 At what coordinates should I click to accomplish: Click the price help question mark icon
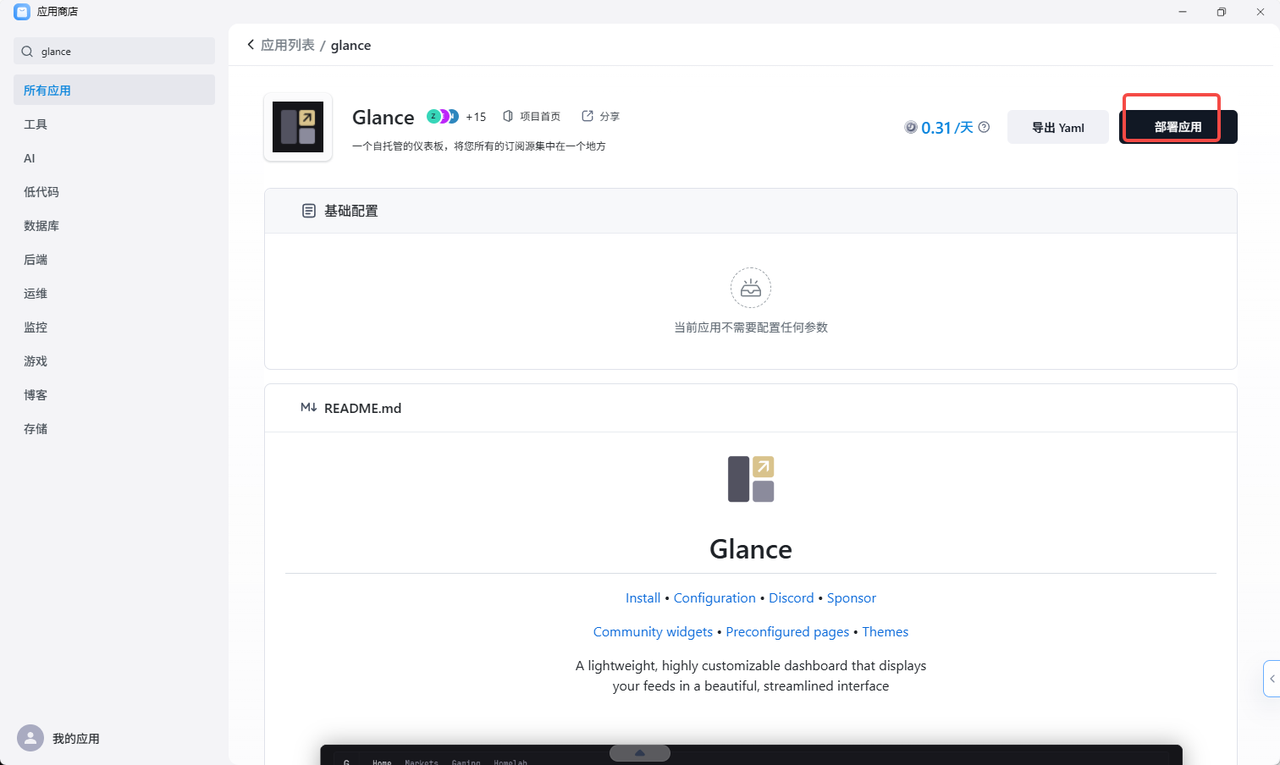pos(984,127)
